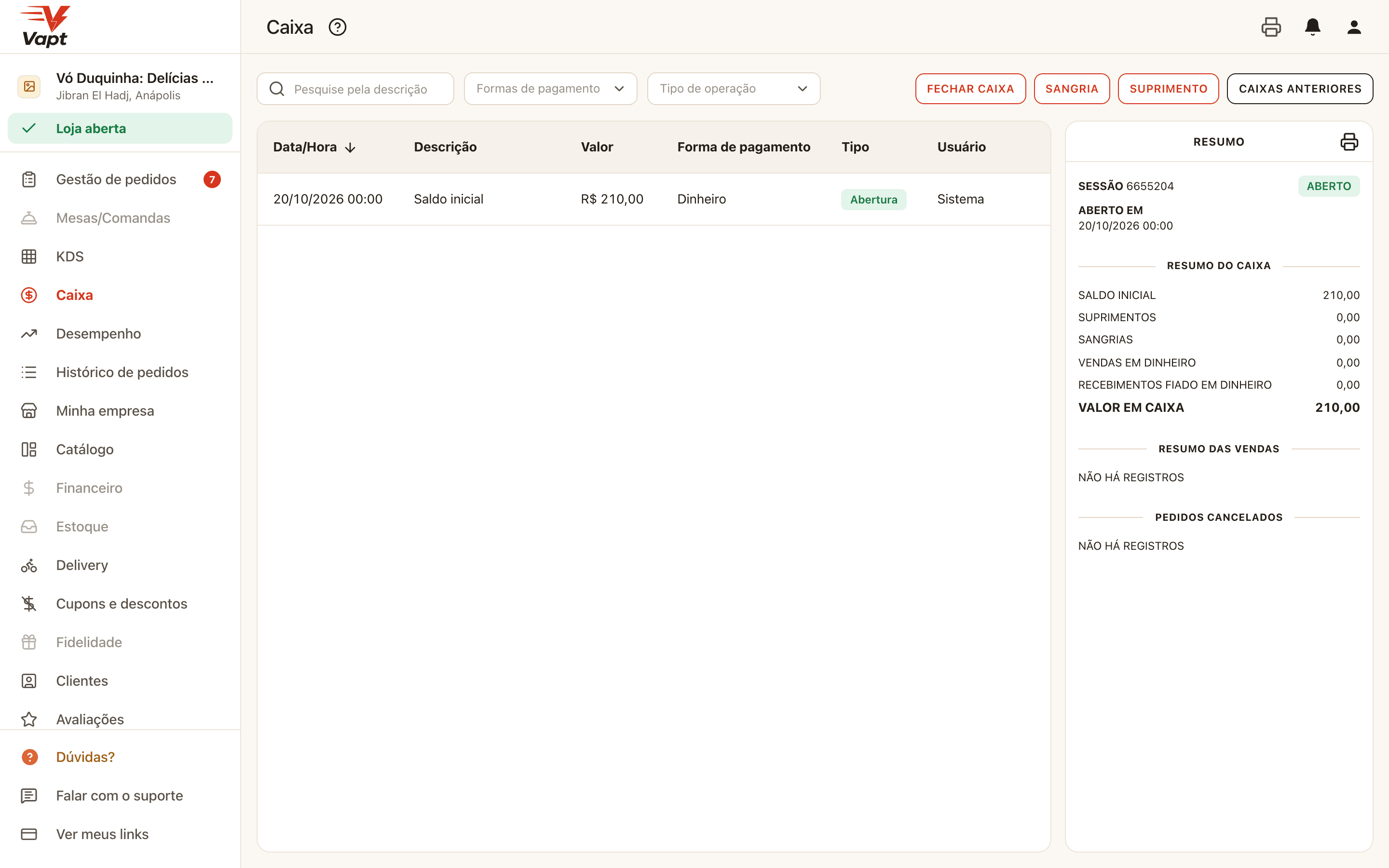Open the user profile icon
Screen dimensions: 1389x868
1354,27
